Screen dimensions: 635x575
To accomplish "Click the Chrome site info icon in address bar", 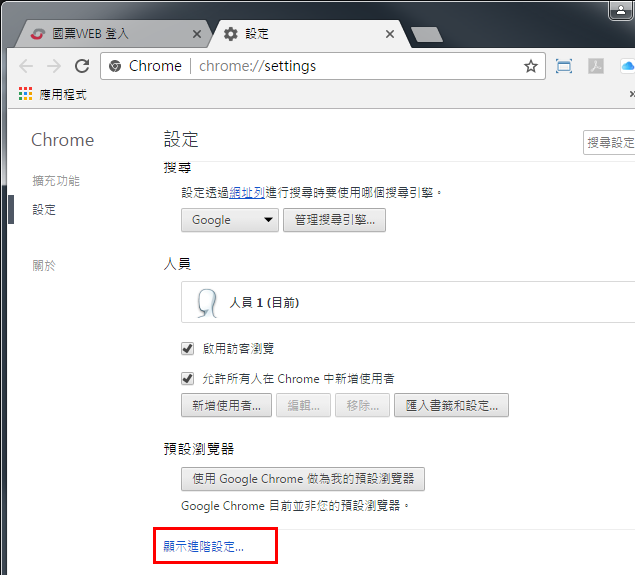I will tap(115, 66).
